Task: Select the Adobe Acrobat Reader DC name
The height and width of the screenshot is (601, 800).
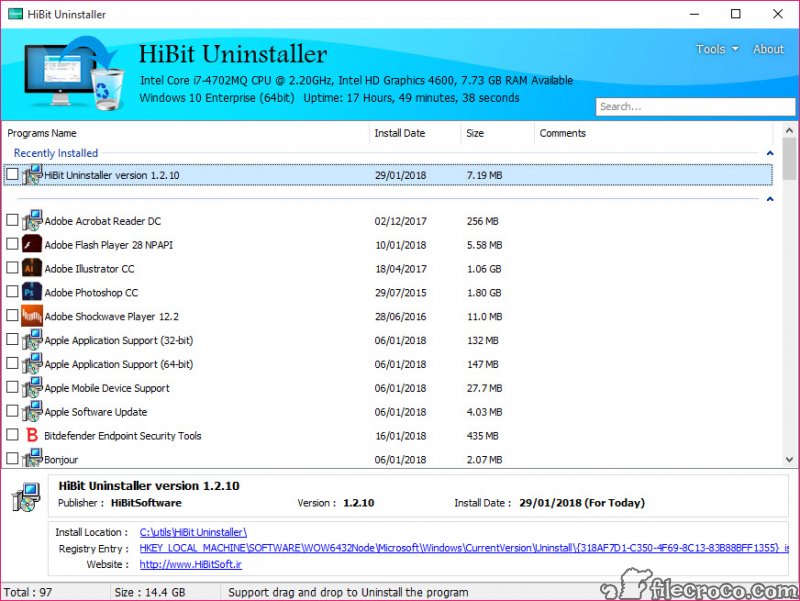Action: tap(103, 221)
